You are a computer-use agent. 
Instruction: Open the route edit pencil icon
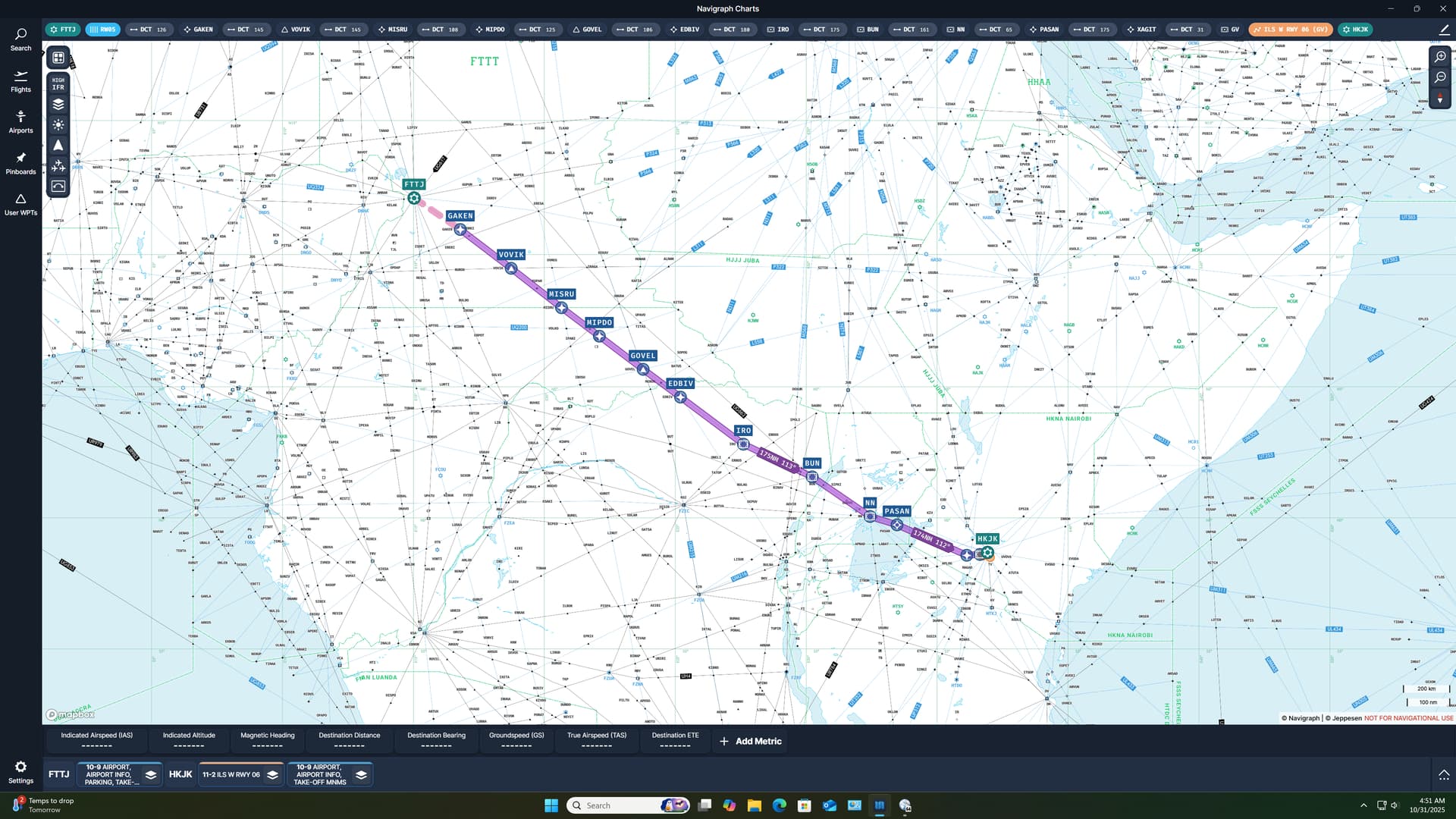(1443, 30)
